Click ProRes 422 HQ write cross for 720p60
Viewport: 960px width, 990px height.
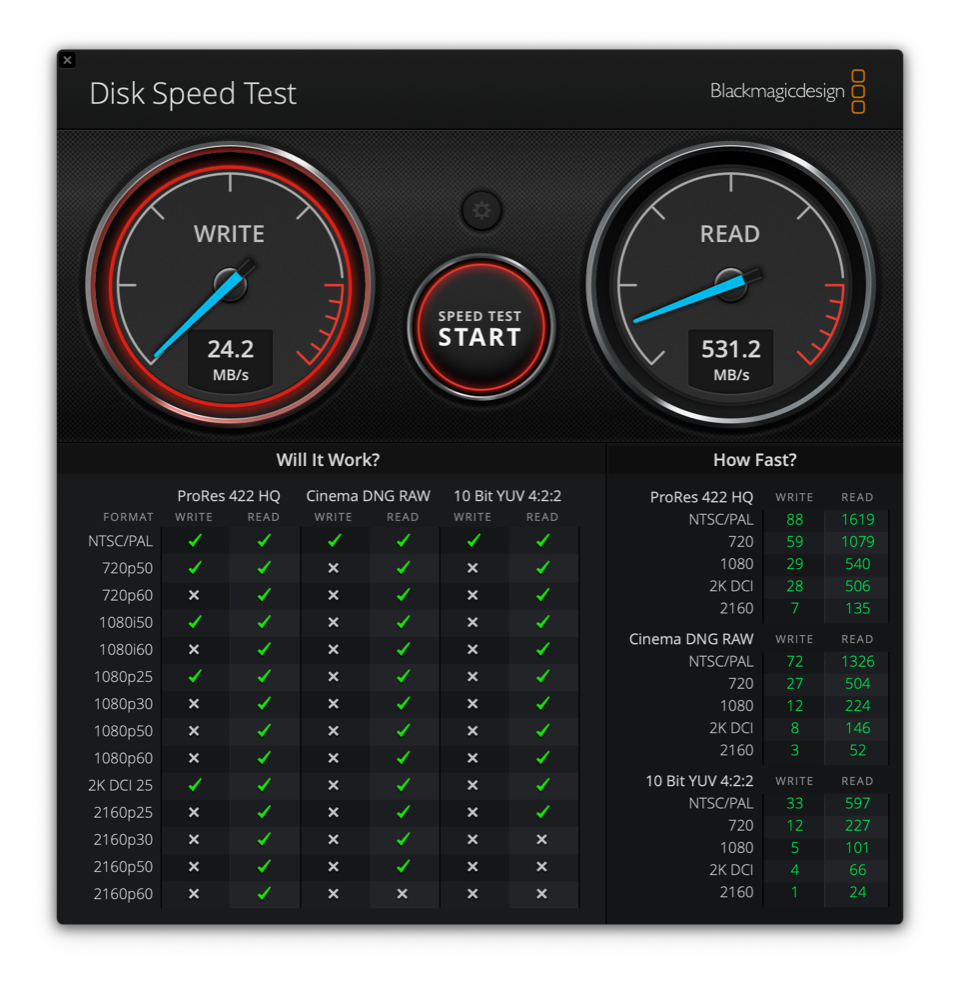pyautogui.click(x=194, y=595)
